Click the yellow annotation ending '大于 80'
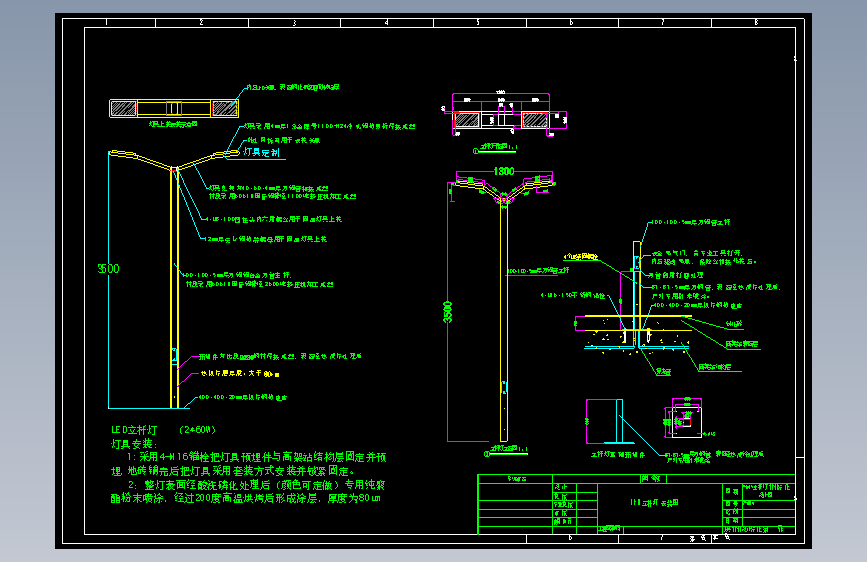The image size is (867, 562). click(x=239, y=374)
